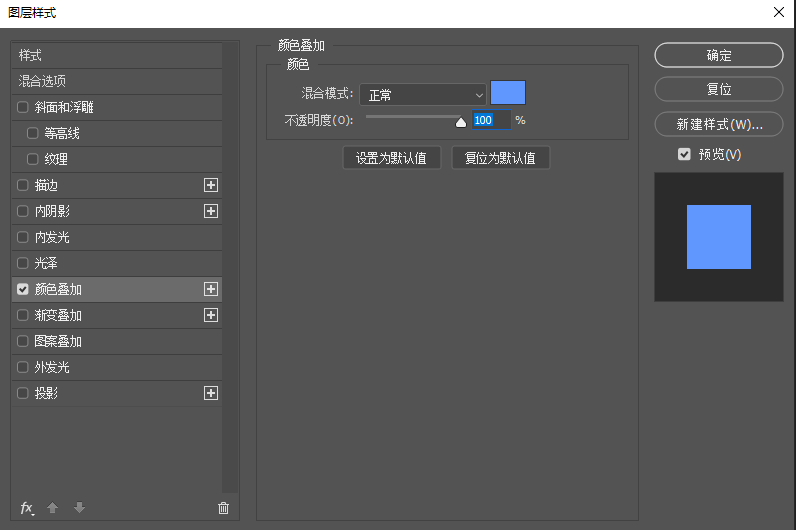Add another 颜色叠加 effect with plus icon
The height and width of the screenshot is (530, 796).
pyautogui.click(x=211, y=289)
